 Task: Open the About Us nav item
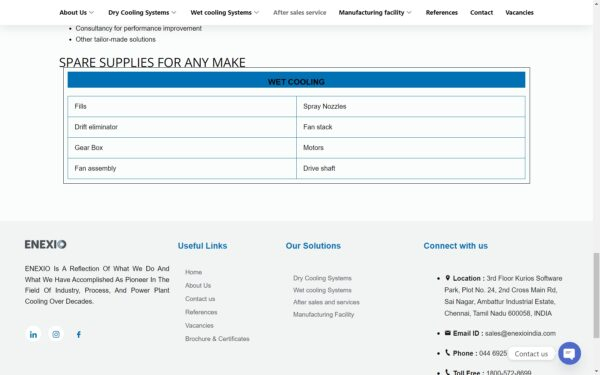click(x=73, y=13)
